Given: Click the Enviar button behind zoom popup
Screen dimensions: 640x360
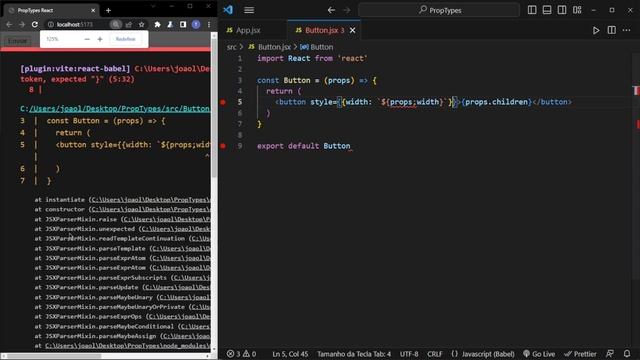Looking at the screenshot, I should (18, 41).
